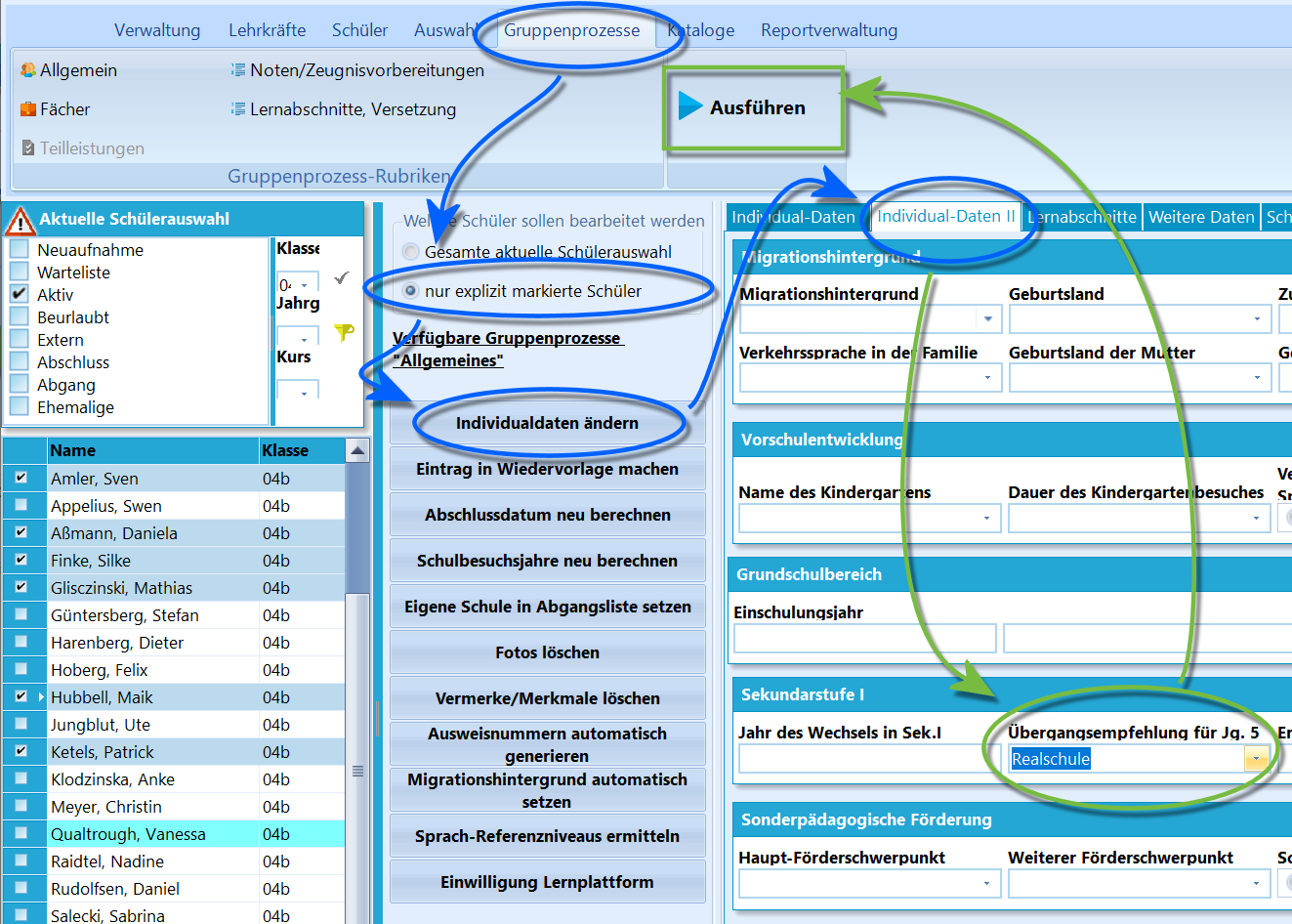The width and height of the screenshot is (1292, 924).
Task: Click the Individualdaten ändern button
Action: (547, 423)
